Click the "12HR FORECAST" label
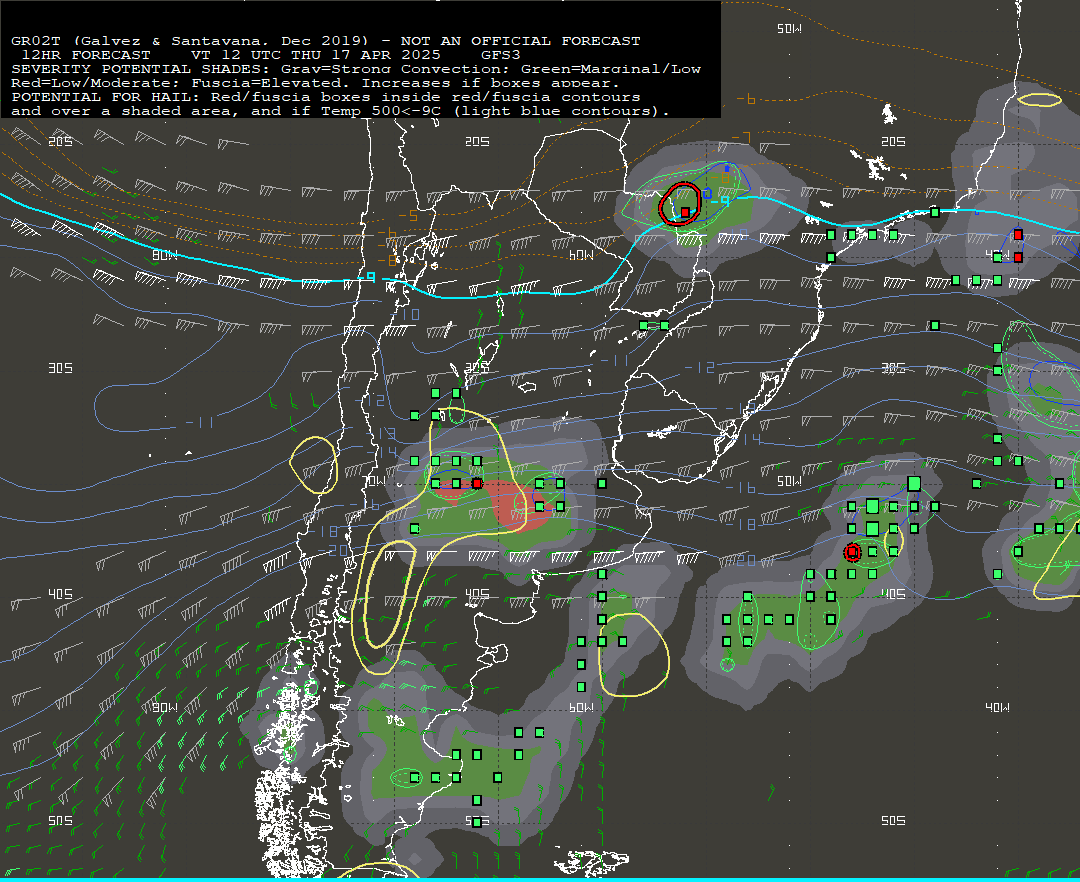This screenshot has width=1080, height=882. click(86, 55)
